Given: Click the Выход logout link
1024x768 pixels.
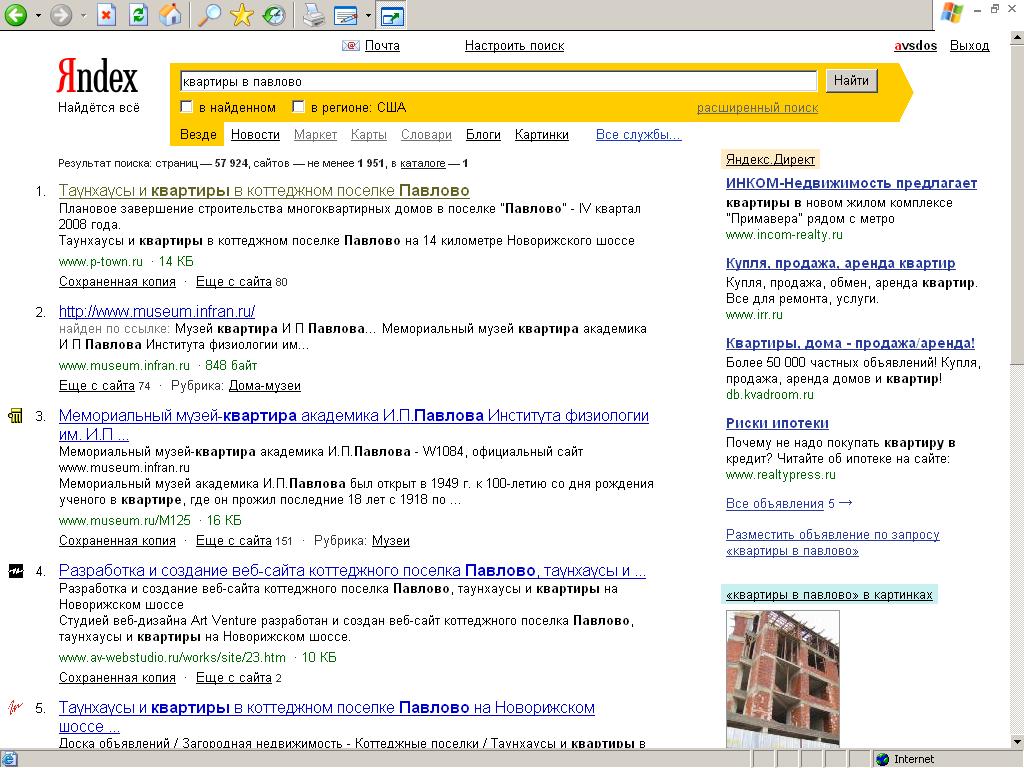Looking at the screenshot, I should coord(970,46).
